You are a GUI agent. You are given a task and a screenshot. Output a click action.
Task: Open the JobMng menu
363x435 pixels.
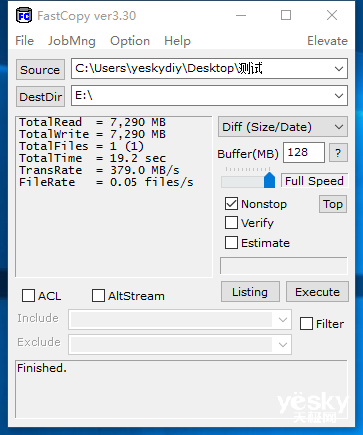[72, 41]
